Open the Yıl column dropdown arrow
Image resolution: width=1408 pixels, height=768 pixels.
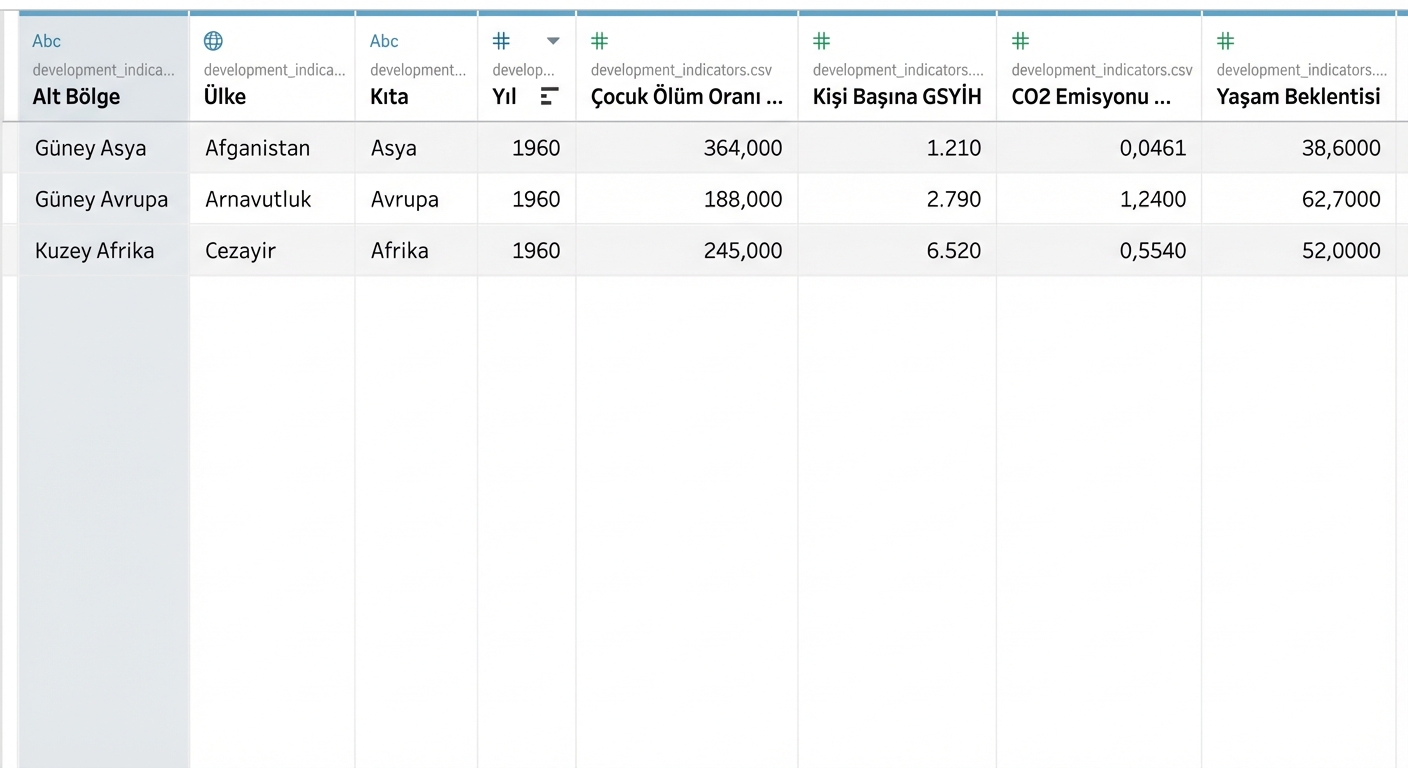(553, 41)
